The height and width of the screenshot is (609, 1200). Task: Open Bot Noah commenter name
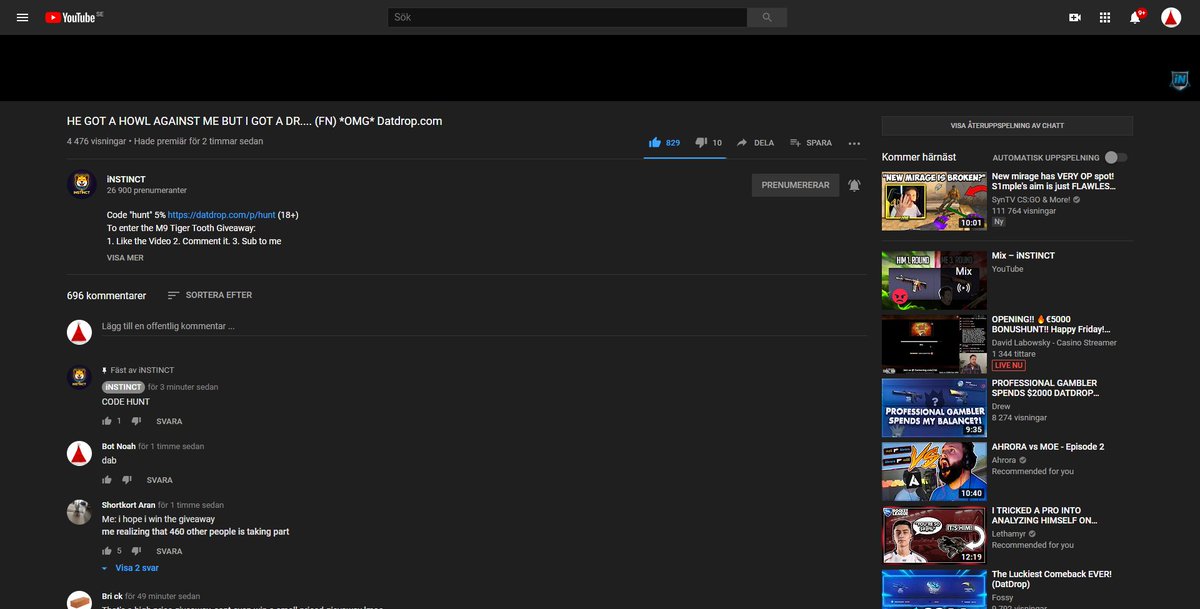(118, 446)
